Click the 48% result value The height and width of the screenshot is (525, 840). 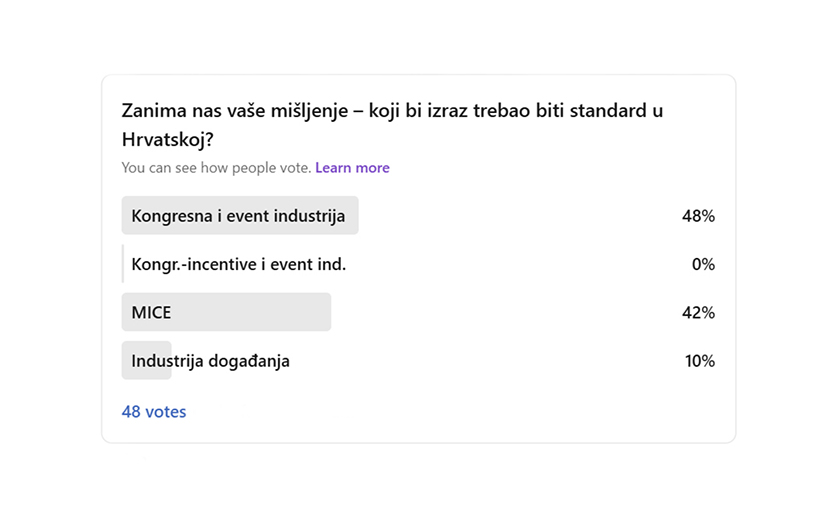point(698,216)
